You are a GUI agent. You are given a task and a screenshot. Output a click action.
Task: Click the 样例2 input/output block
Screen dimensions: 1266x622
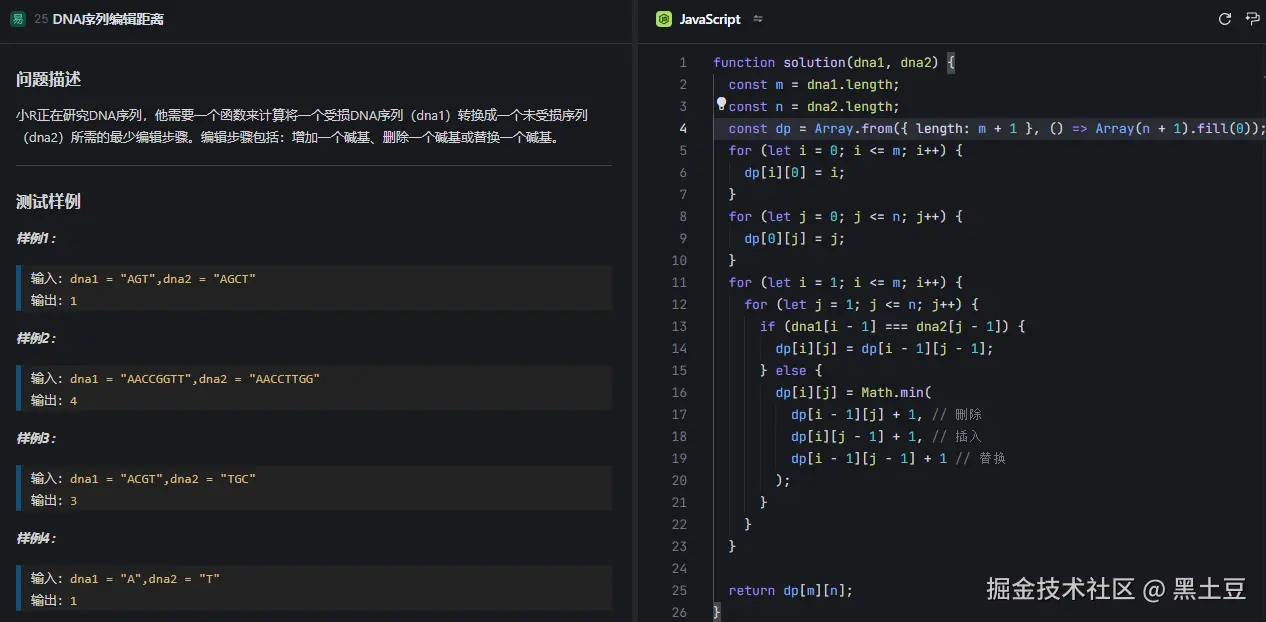[x=314, y=389]
